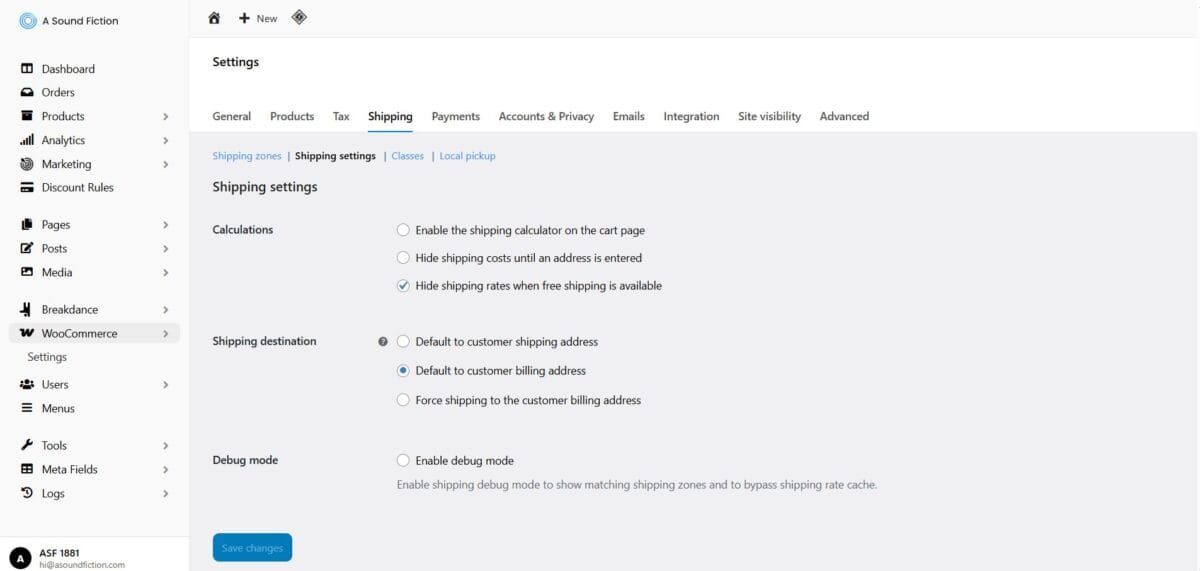Open the Integration tab
1200x571 pixels.
pyautogui.click(x=691, y=116)
